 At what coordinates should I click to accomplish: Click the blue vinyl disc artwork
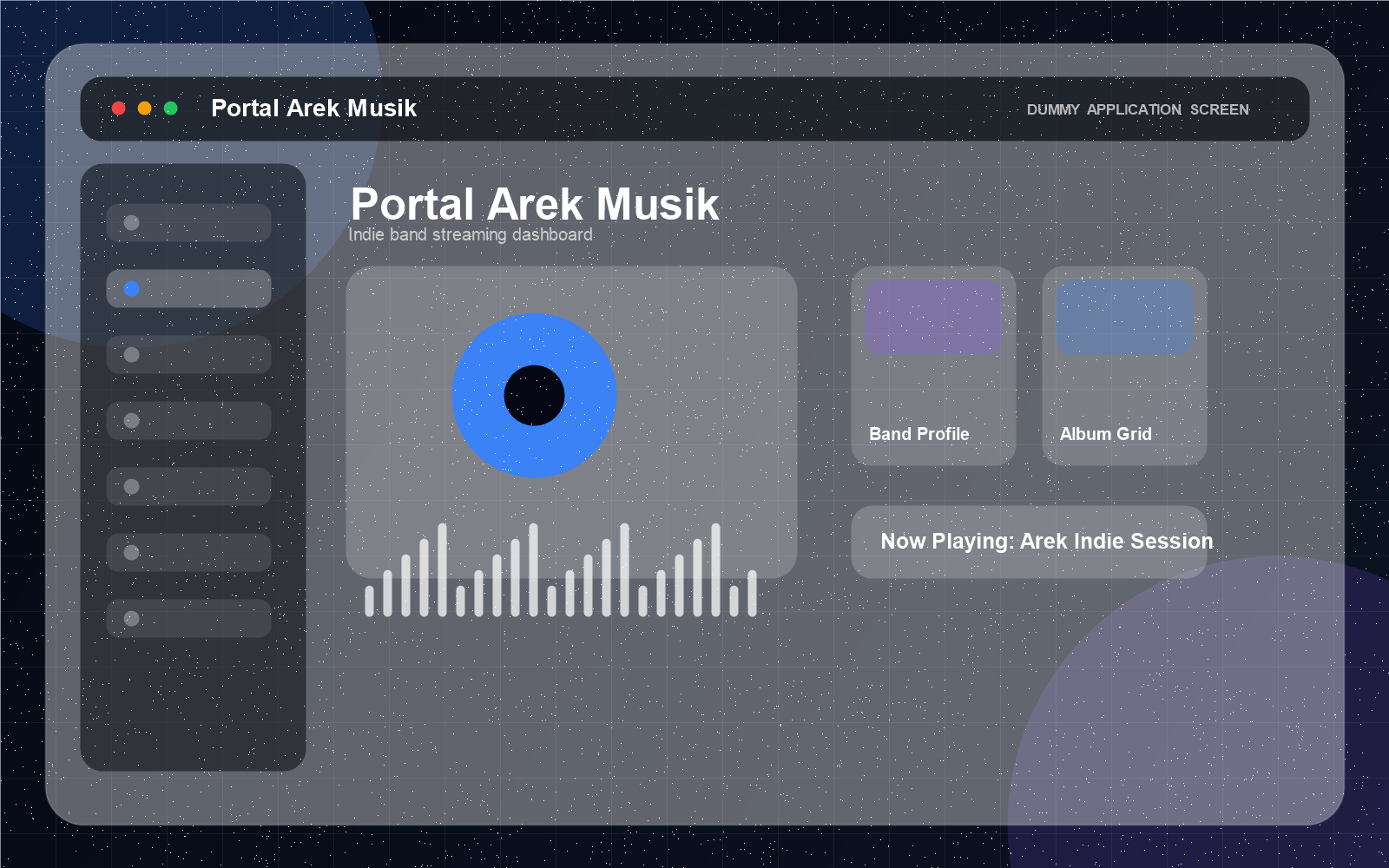(535, 396)
